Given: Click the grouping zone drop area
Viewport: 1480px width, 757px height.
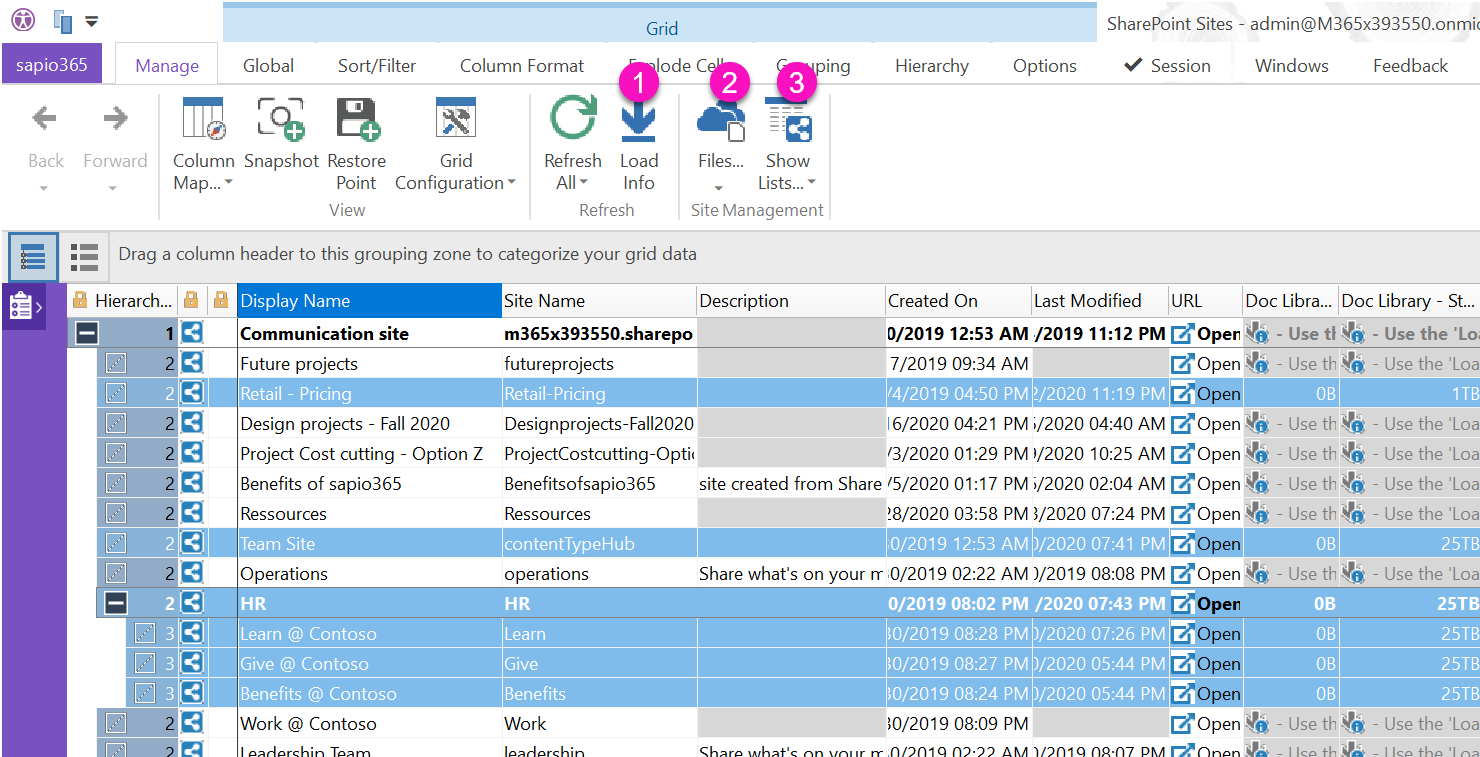Looking at the screenshot, I should [795, 254].
